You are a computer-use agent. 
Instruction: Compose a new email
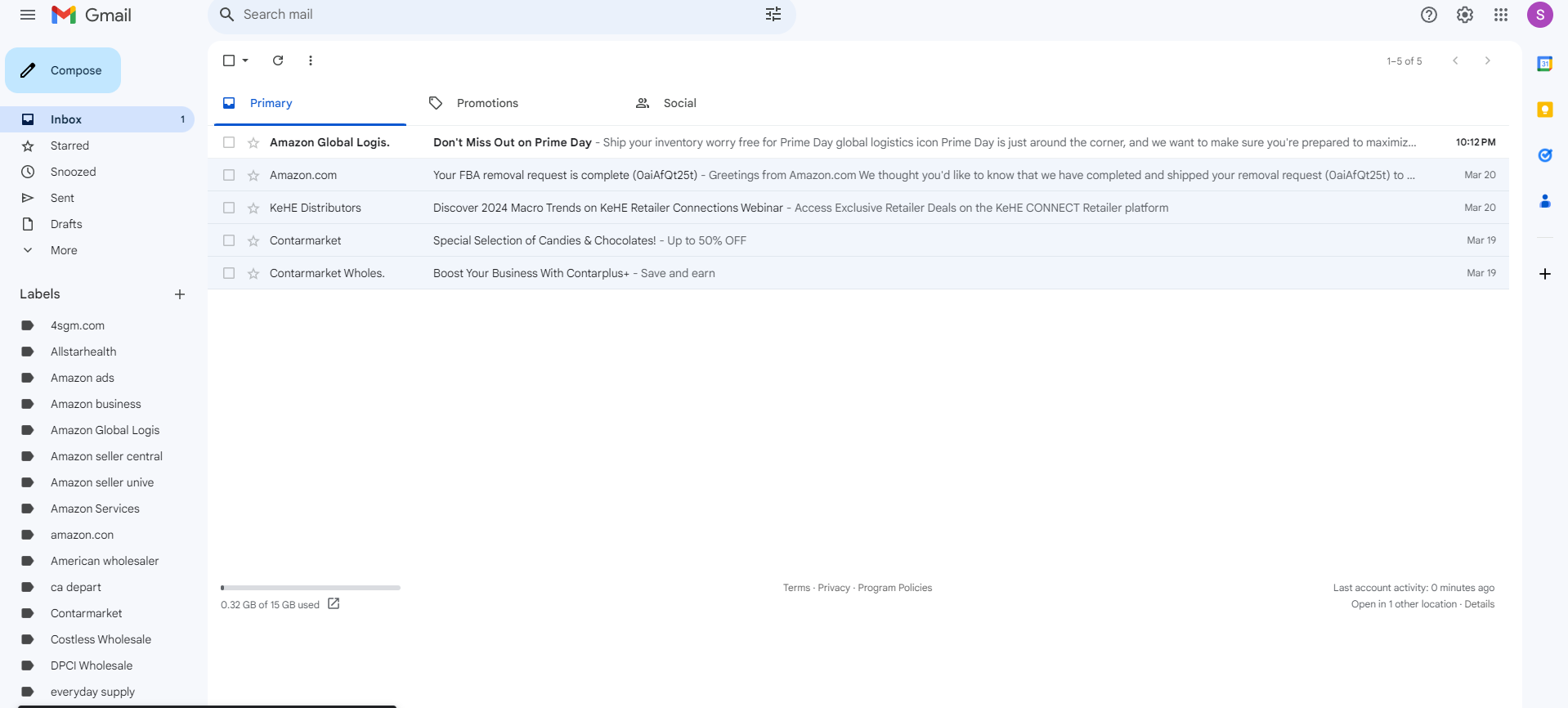[63, 70]
